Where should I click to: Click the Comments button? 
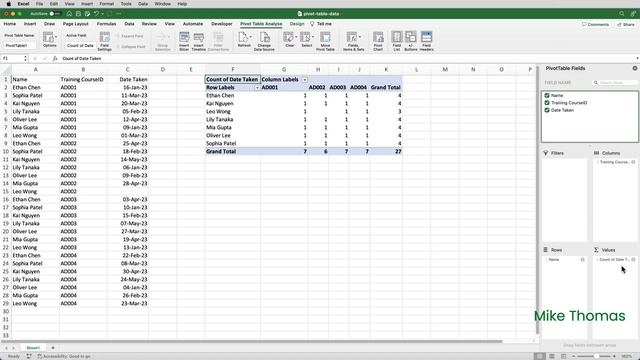tap(595, 24)
